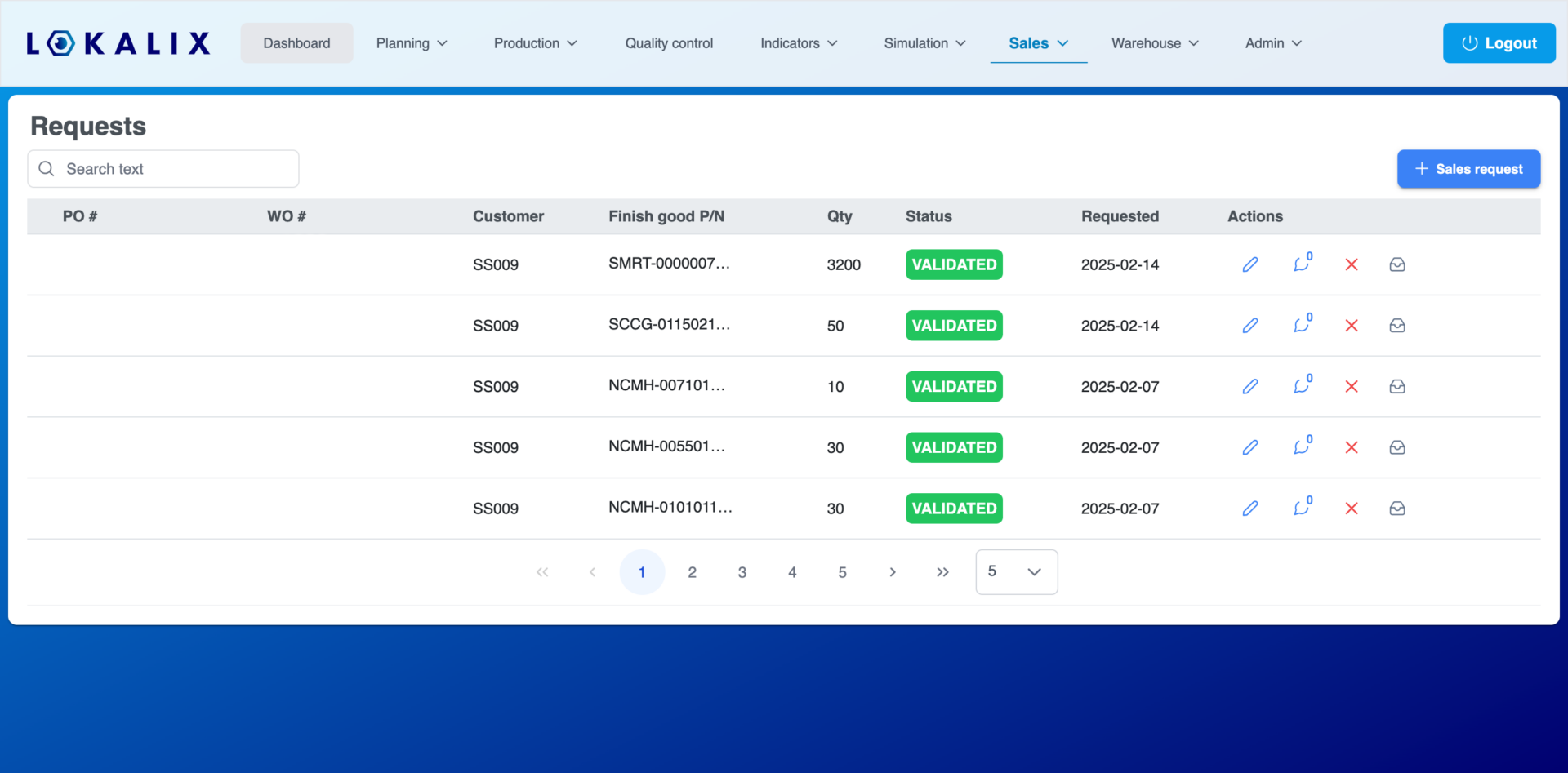Click the Logout button
This screenshot has height=773, width=1568.
pos(1499,43)
